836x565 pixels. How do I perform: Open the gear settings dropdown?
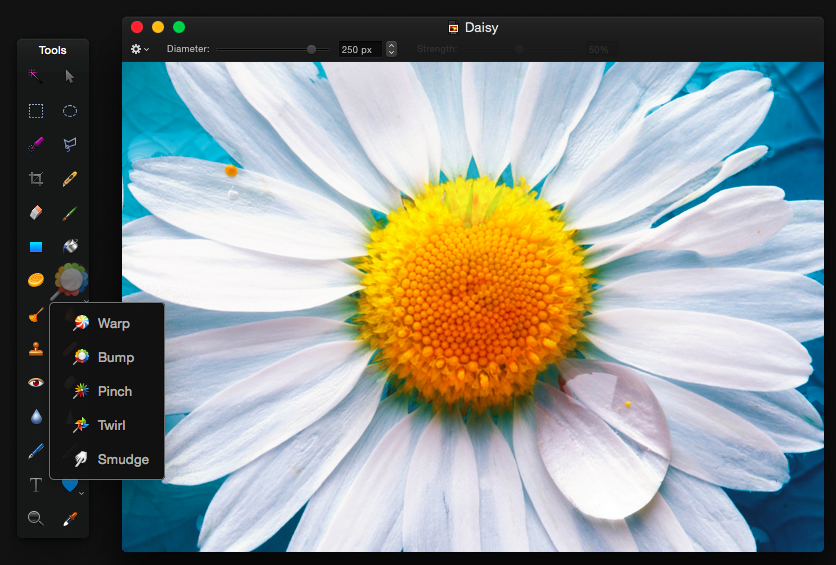[x=139, y=49]
